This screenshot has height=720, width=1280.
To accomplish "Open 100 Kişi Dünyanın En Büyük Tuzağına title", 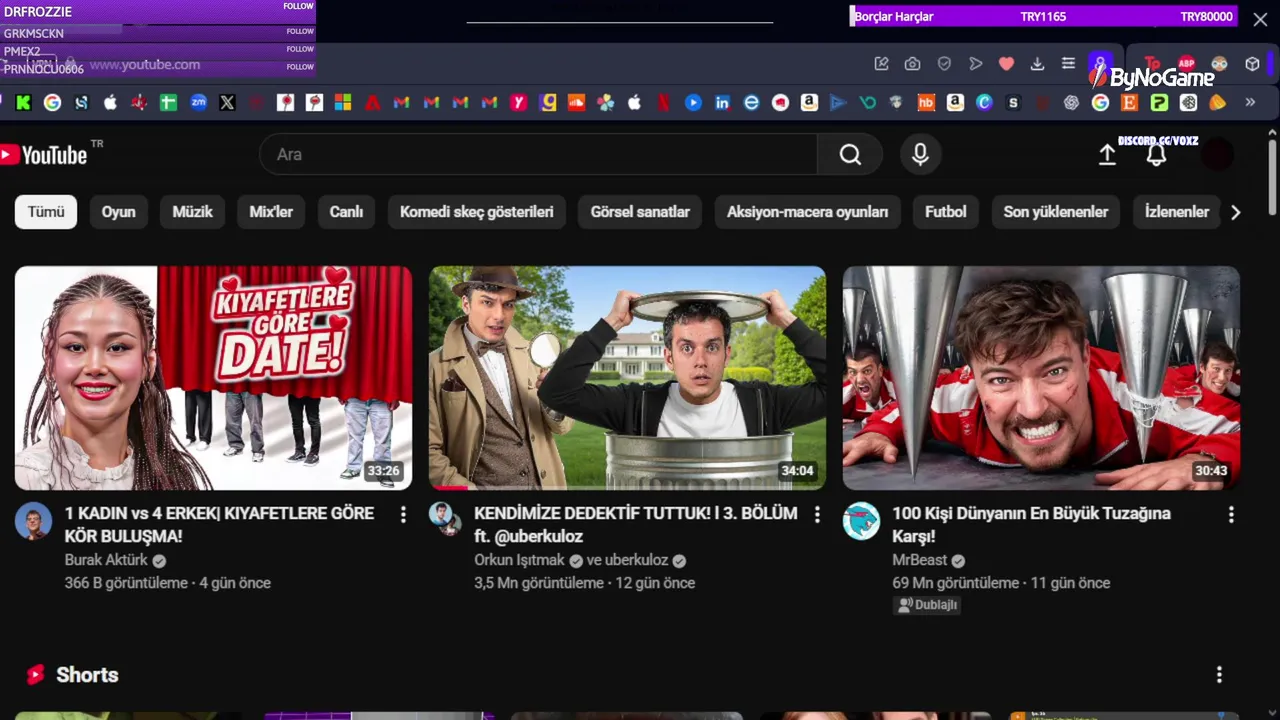I will click(x=1031, y=524).
